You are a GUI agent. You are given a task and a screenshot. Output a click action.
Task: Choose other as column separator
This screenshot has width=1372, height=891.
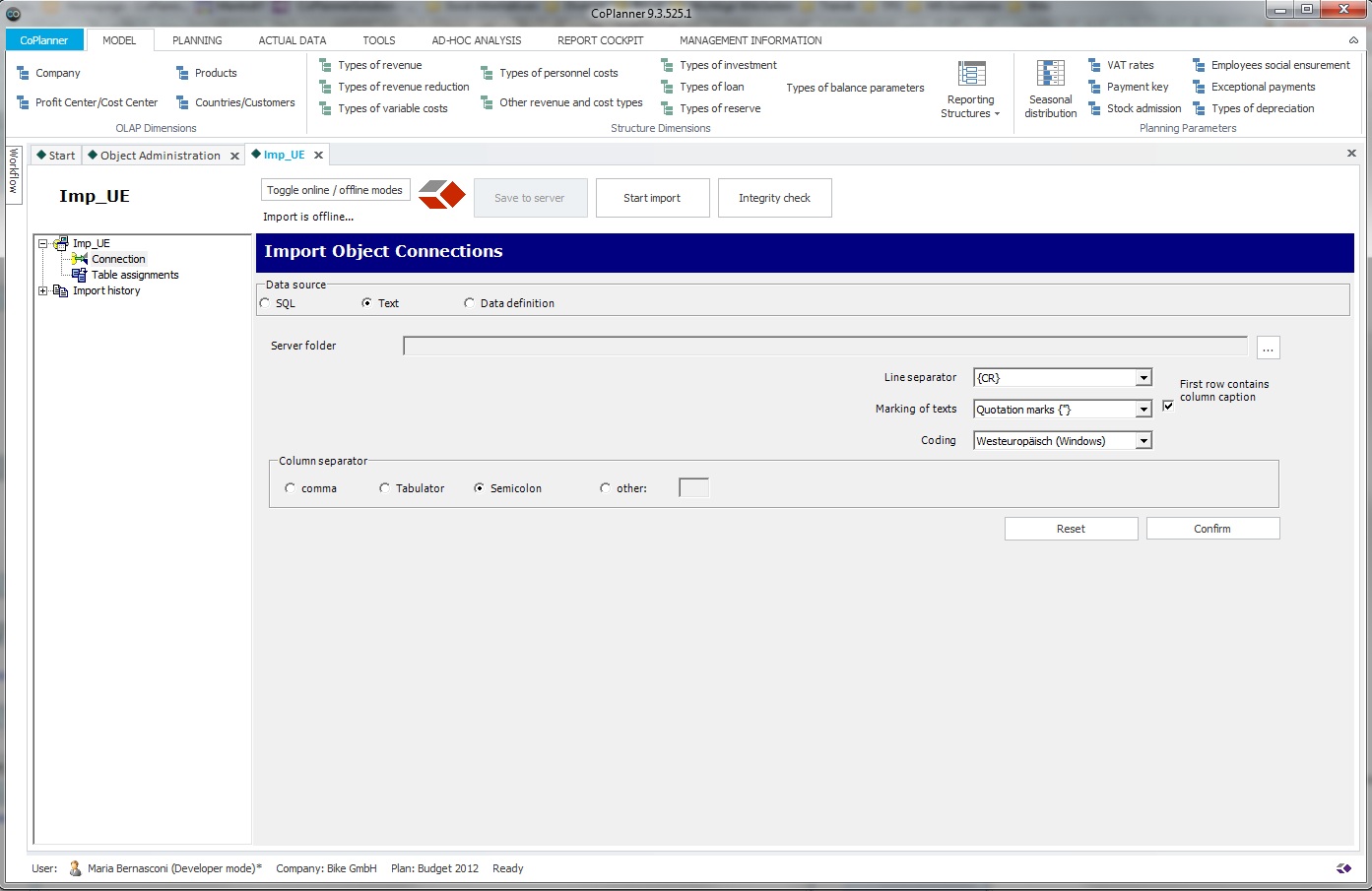click(x=605, y=488)
